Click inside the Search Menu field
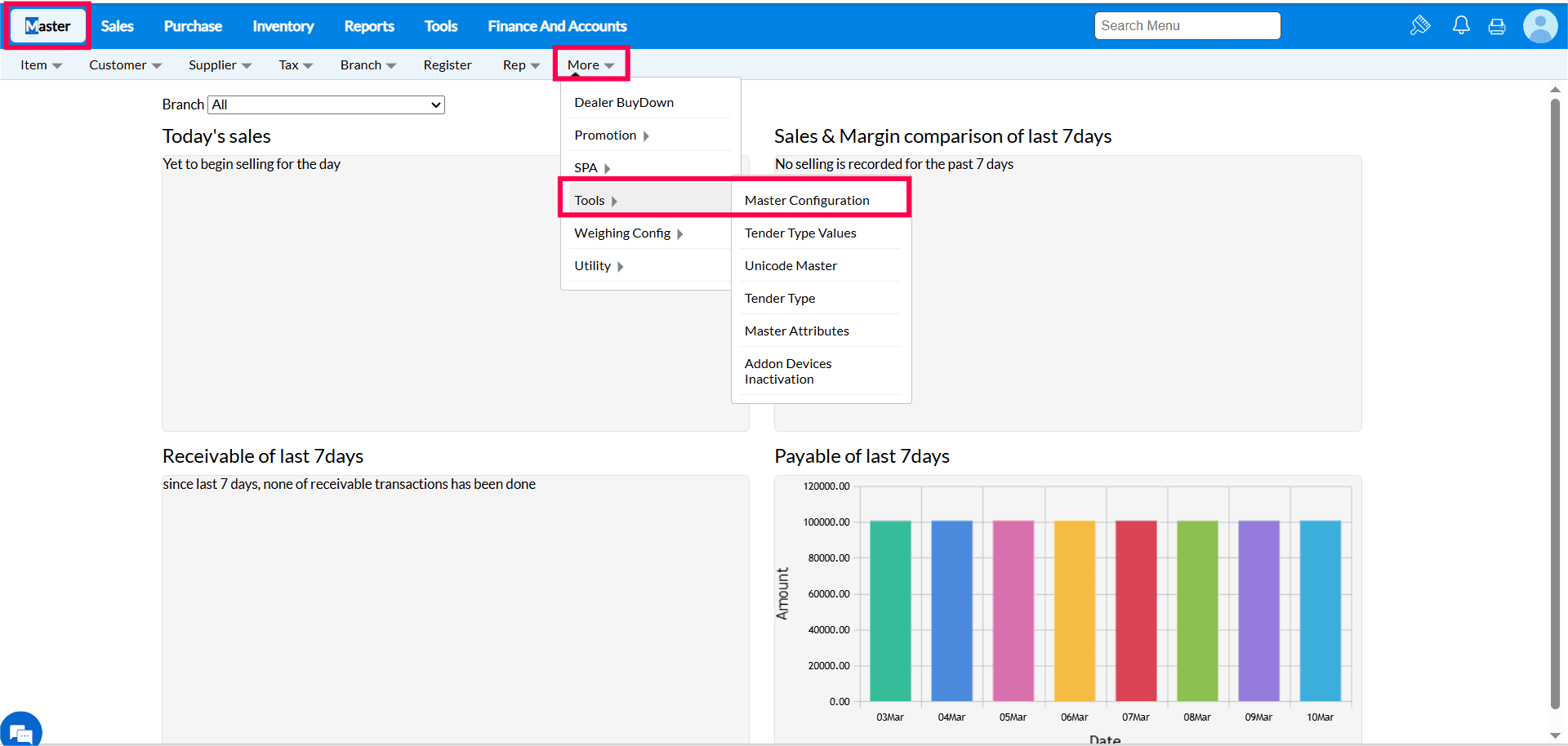Viewport: 1568px width, 746px height. pos(1187,26)
